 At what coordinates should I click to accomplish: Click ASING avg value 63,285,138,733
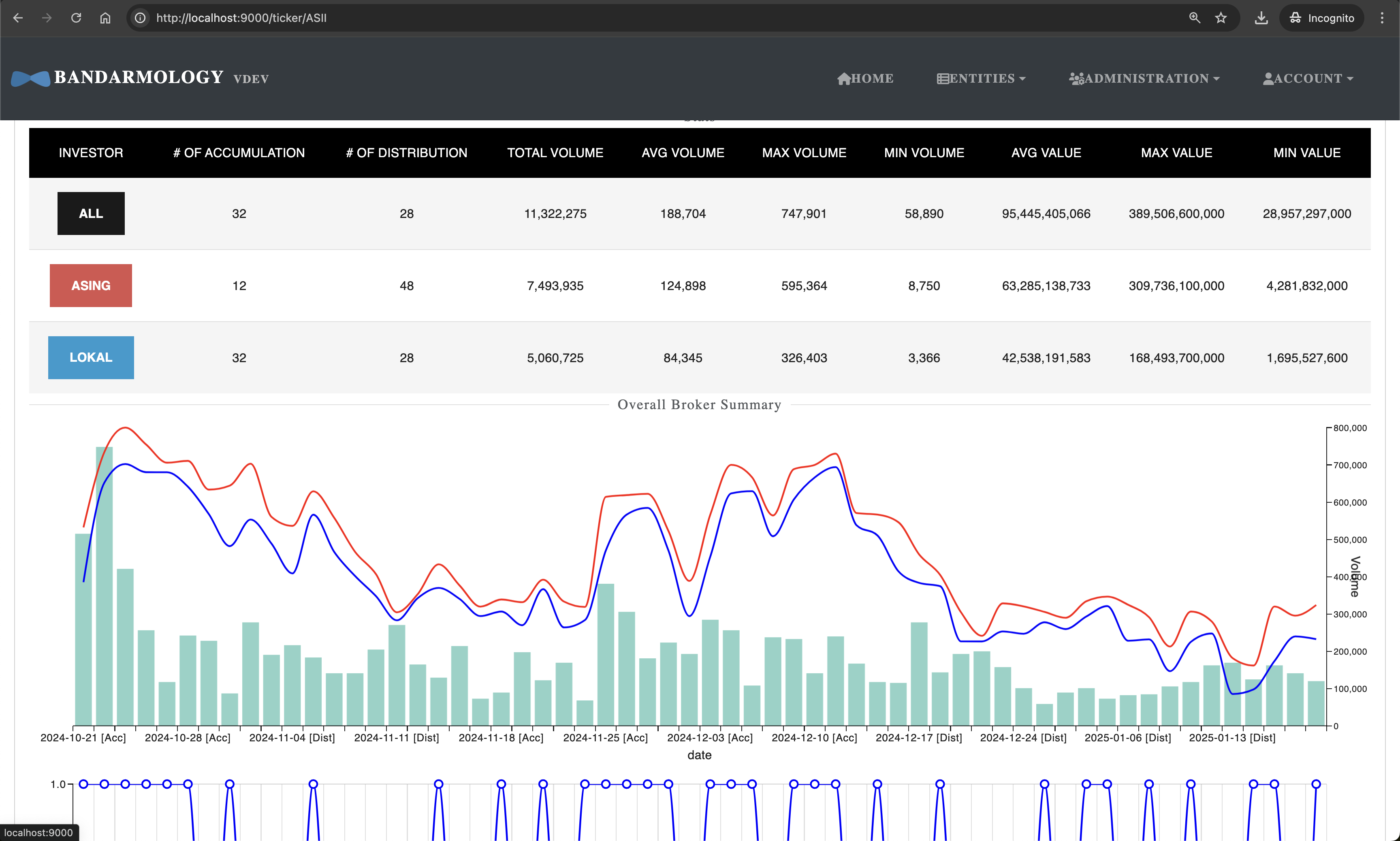click(x=1046, y=286)
